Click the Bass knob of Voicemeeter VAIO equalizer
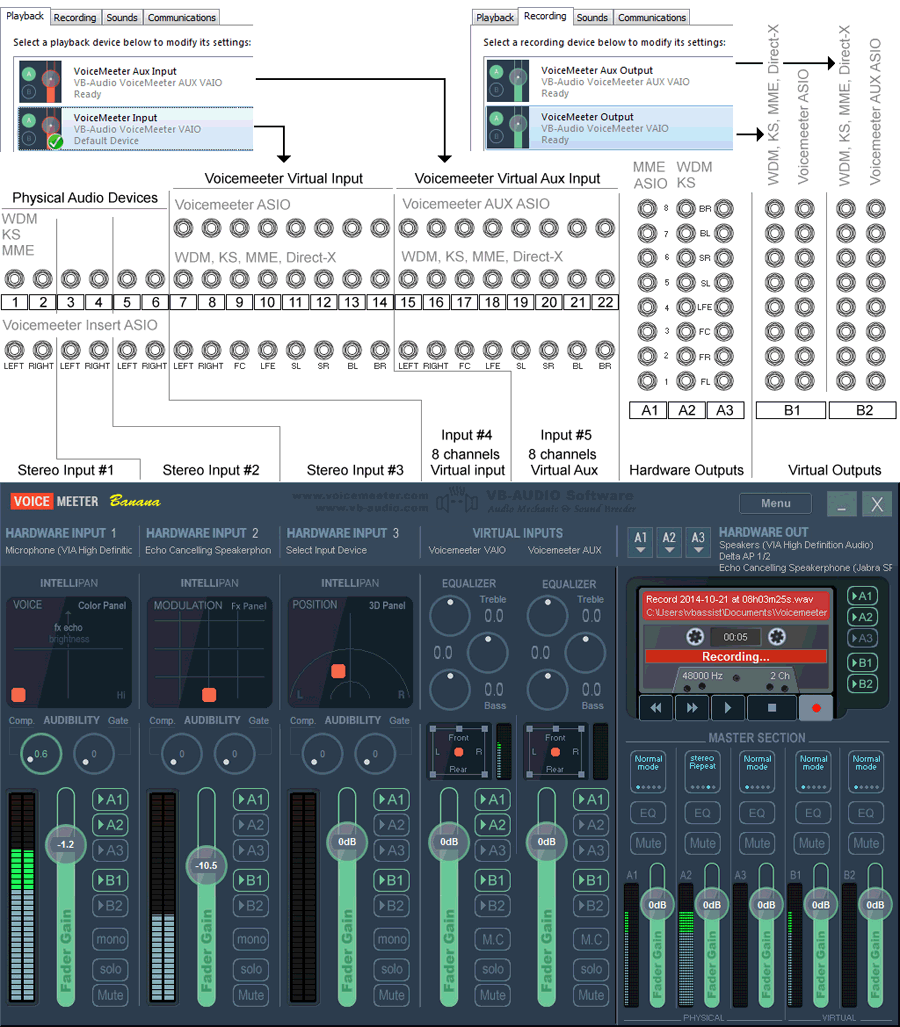 [x=450, y=690]
